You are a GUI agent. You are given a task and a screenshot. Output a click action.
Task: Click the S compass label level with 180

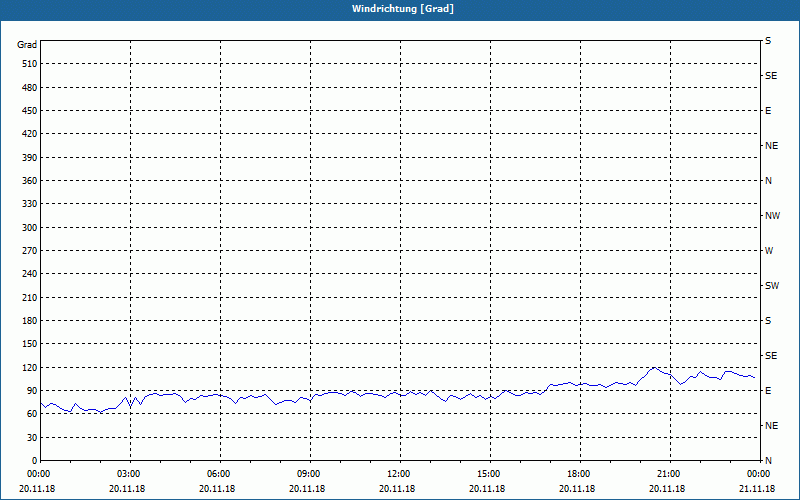click(768, 321)
